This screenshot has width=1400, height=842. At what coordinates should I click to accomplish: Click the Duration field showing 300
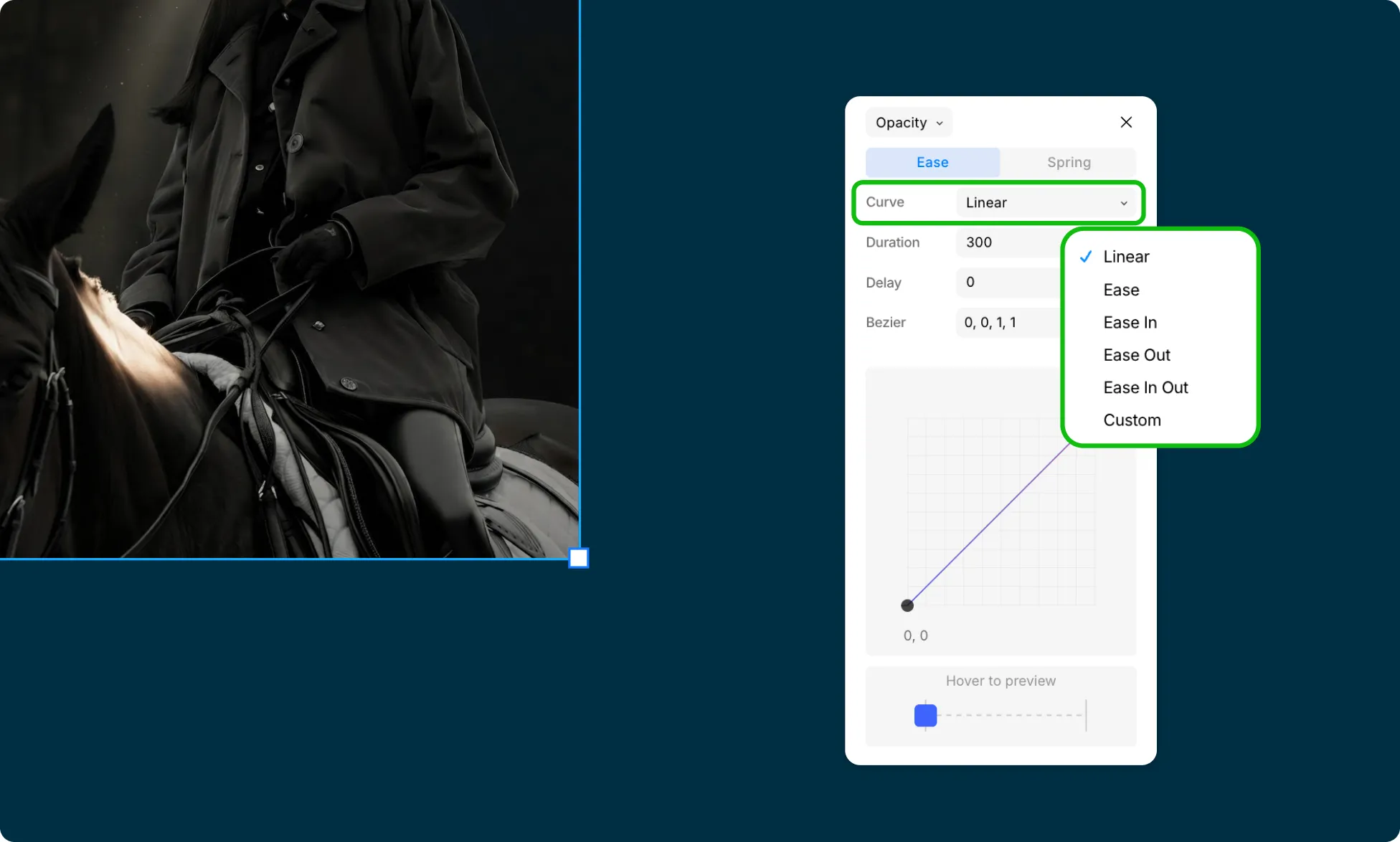1008,242
